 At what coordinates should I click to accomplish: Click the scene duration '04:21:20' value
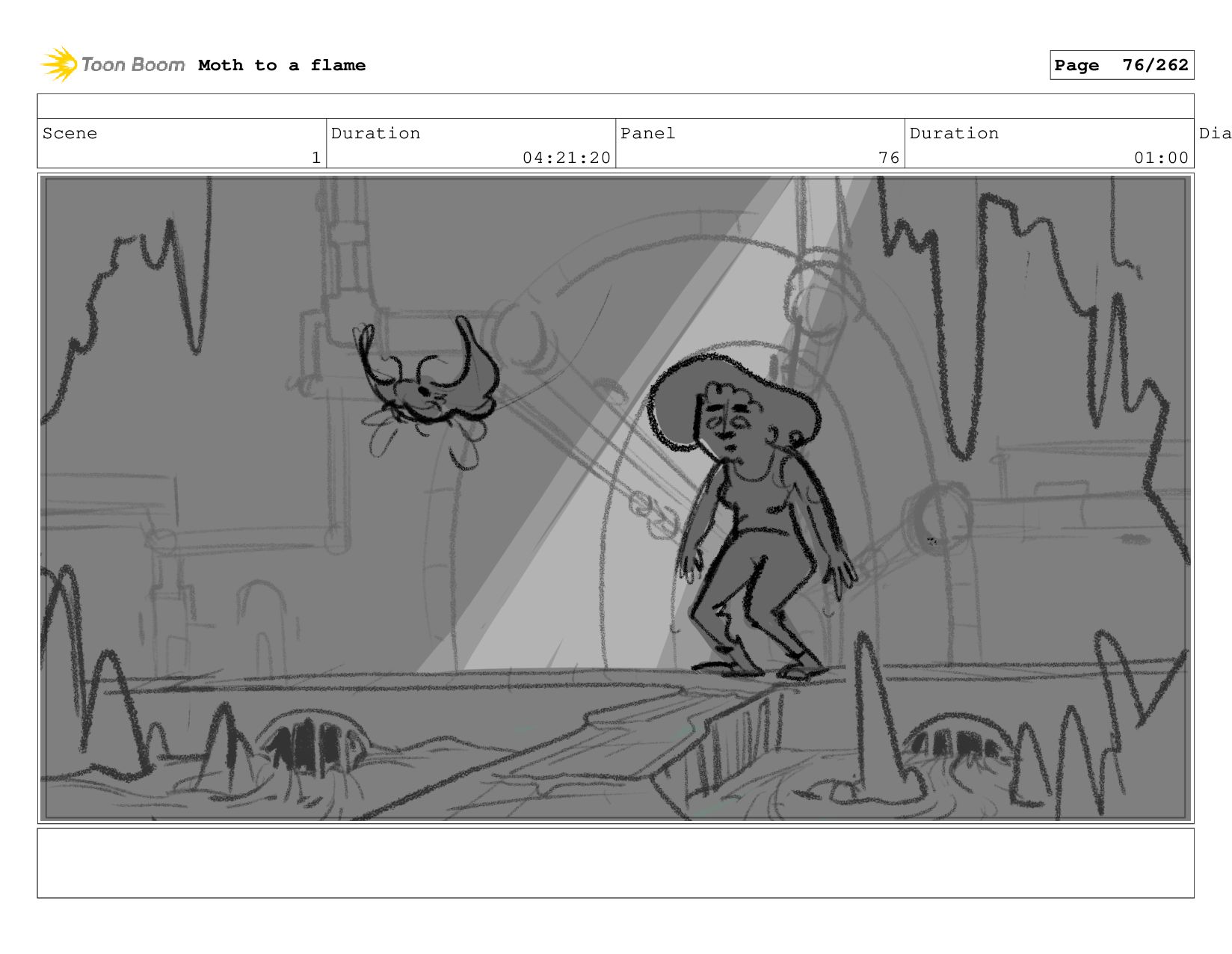[x=567, y=158]
